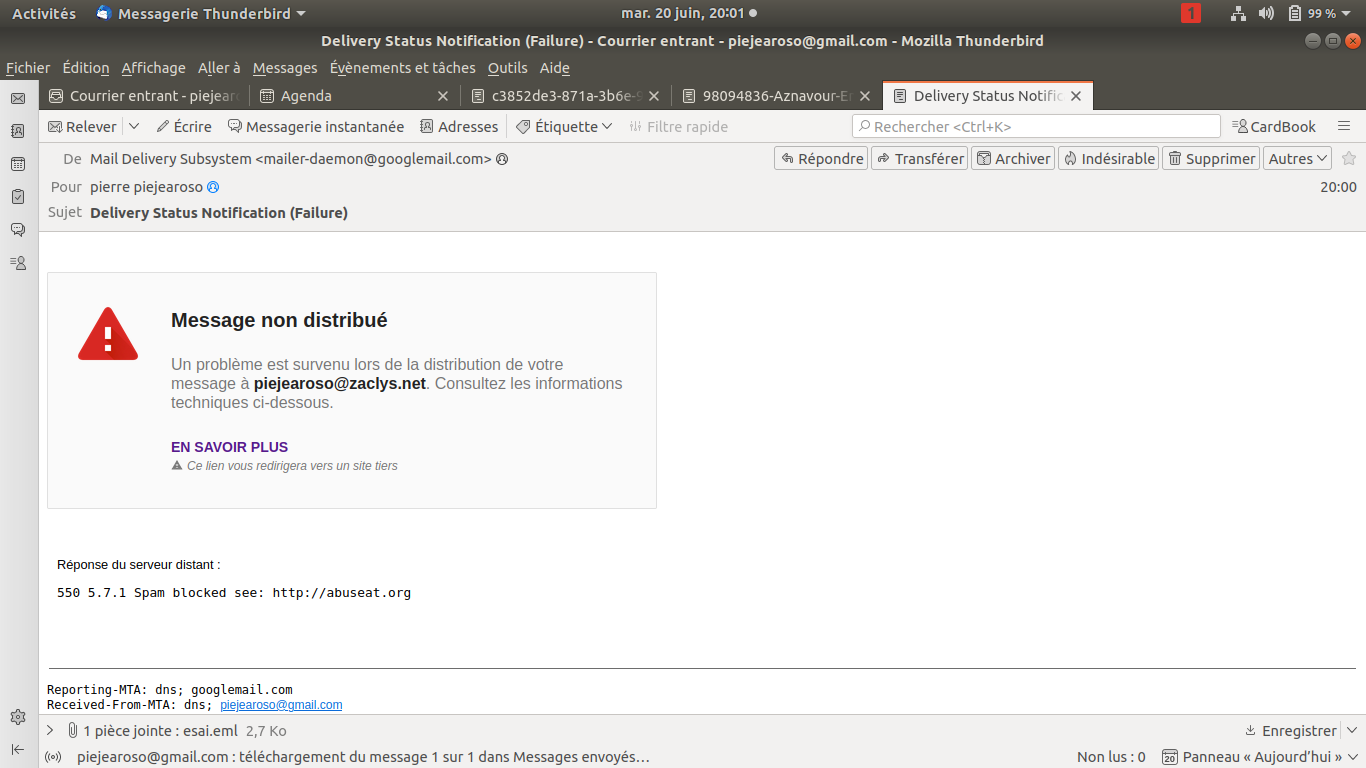The image size is (1366, 768).
Task: Toggle the Filtre rapide bar
Action: click(678, 127)
